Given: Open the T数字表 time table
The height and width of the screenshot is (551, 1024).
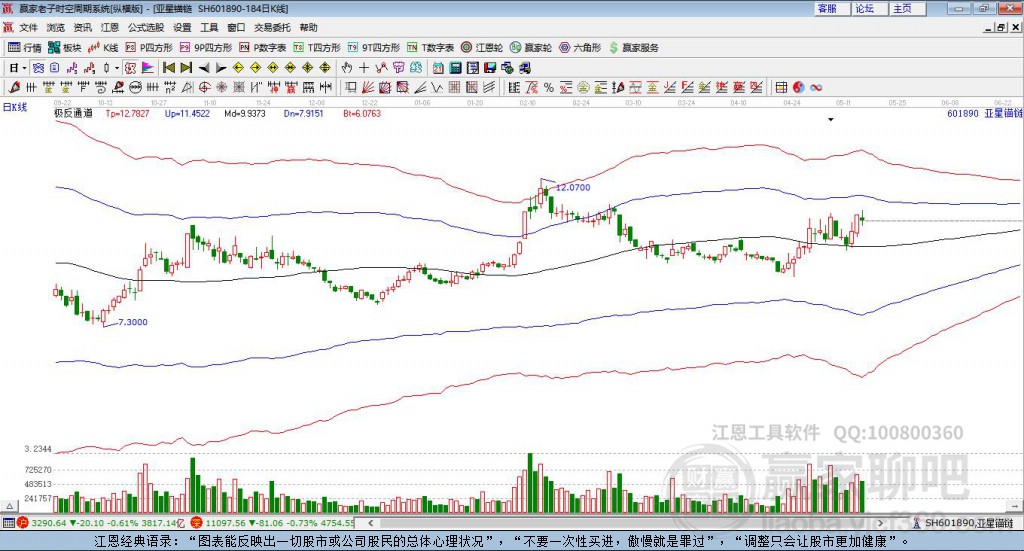Looking at the screenshot, I should coord(430,48).
